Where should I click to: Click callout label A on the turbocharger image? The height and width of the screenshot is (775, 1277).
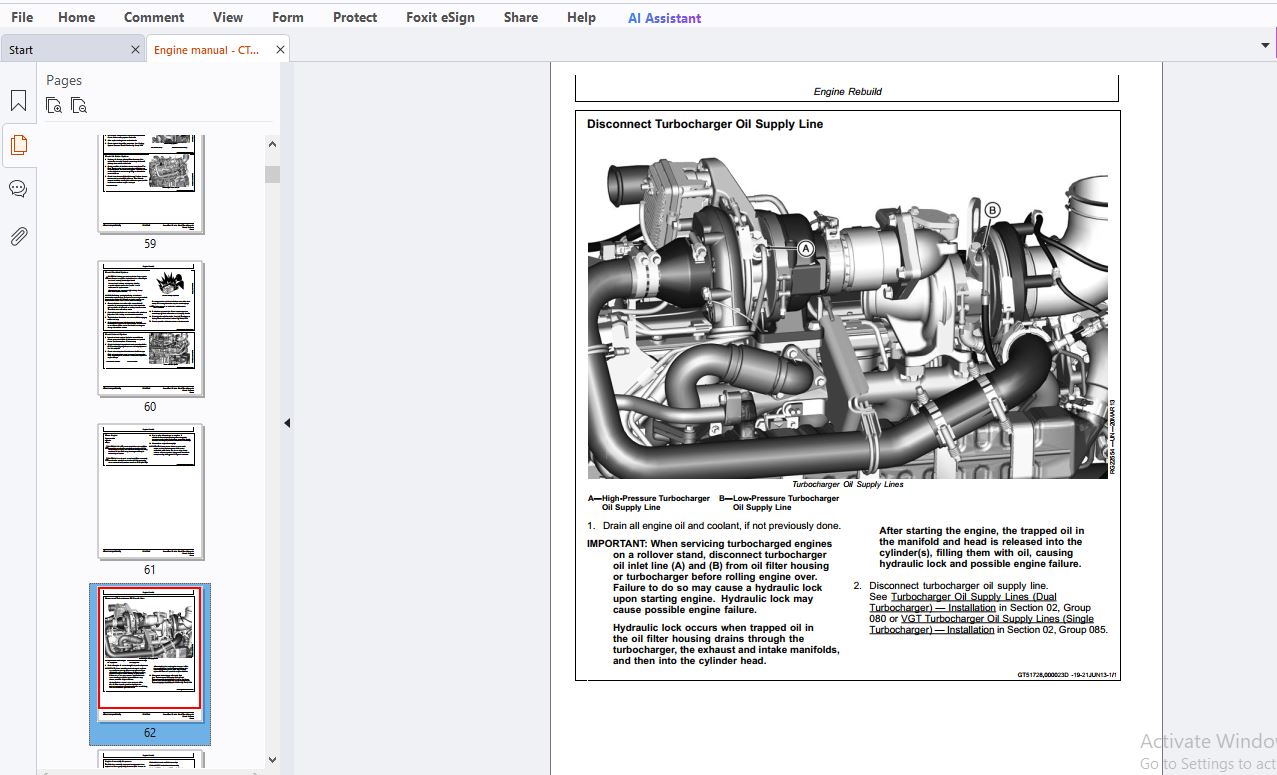806,249
